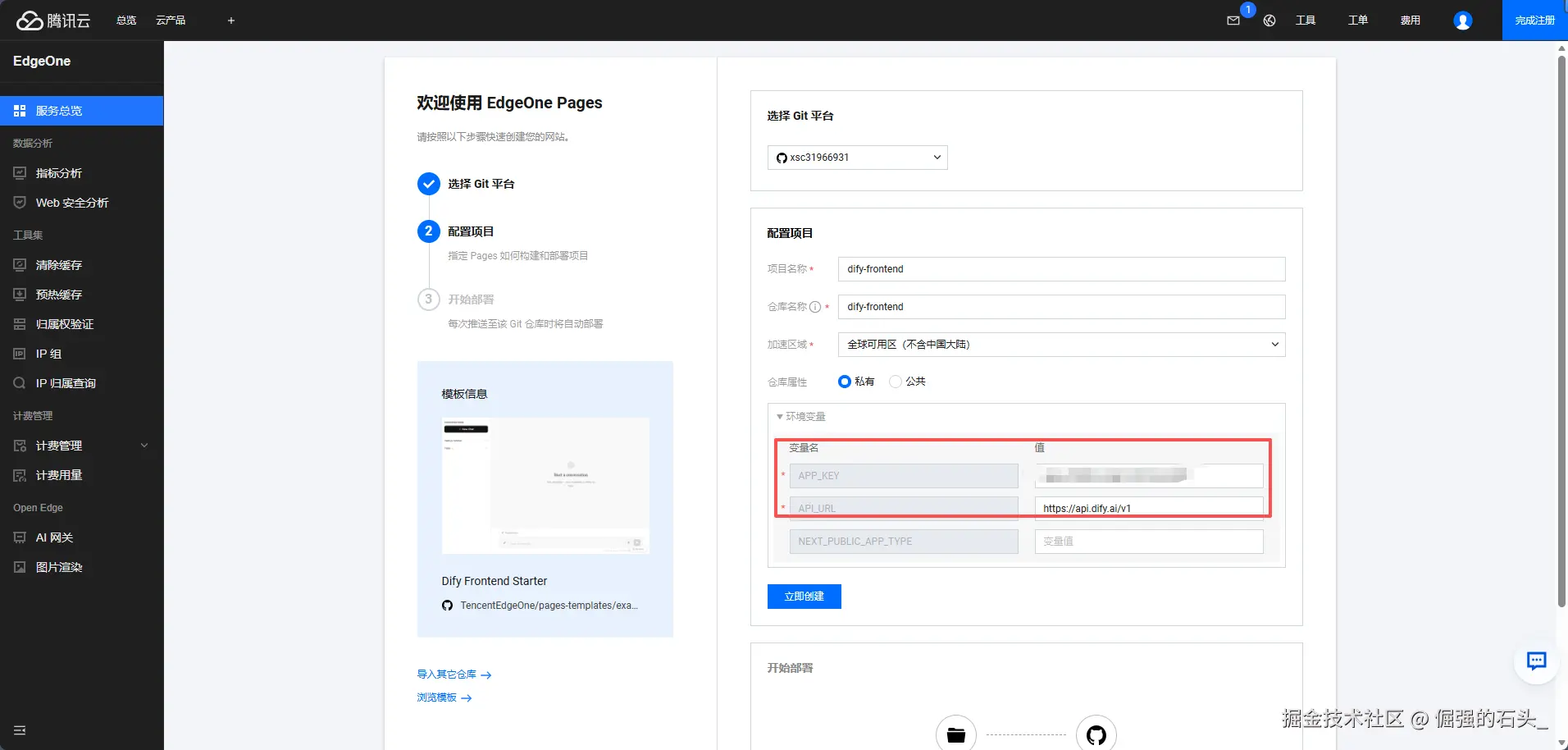Image resolution: width=1568 pixels, height=750 pixels.
Task: Click the Dify Frontend Starter template thumbnail
Action: [x=545, y=486]
